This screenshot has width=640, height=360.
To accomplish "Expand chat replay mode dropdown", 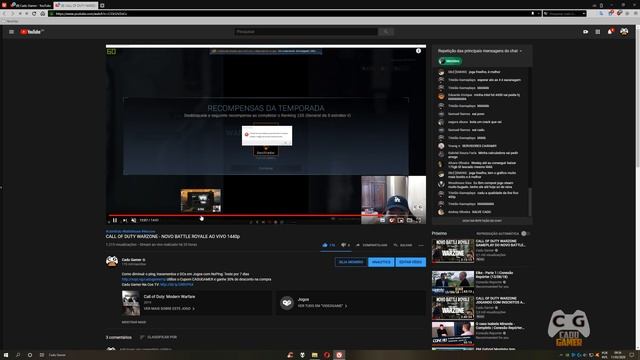I will tap(480, 51).
